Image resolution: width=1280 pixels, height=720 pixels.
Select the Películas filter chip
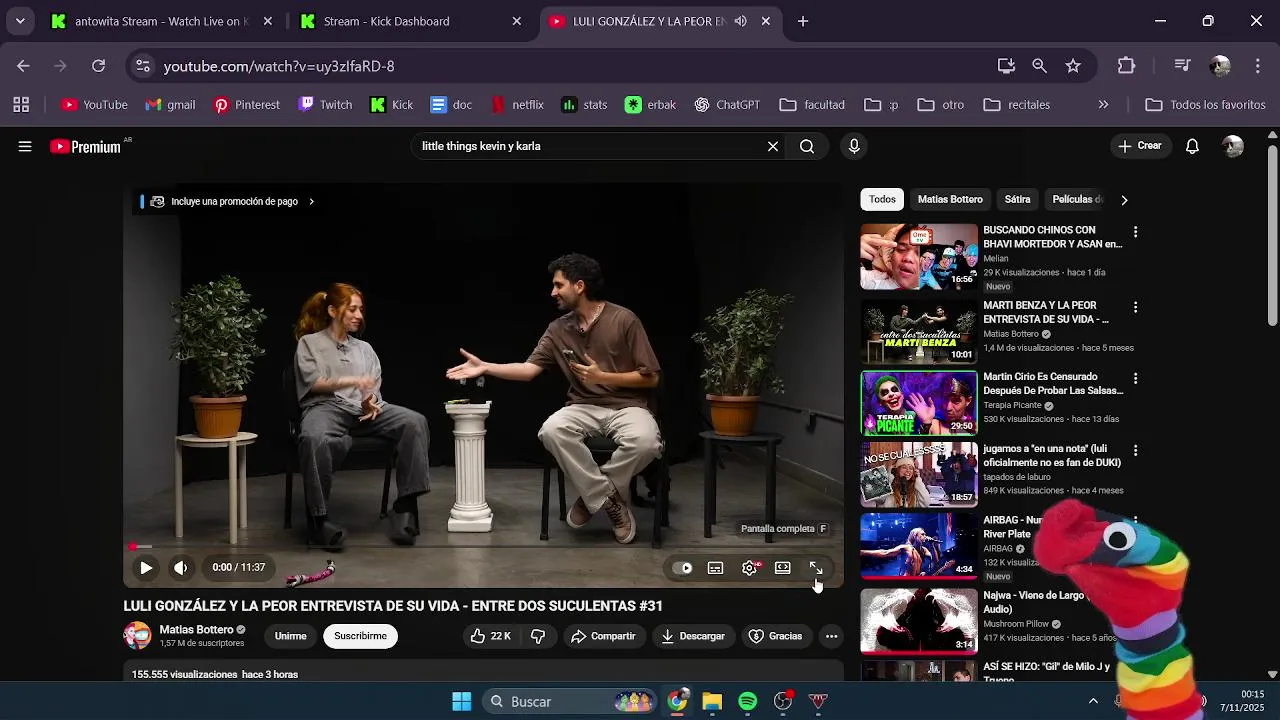click(1077, 199)
